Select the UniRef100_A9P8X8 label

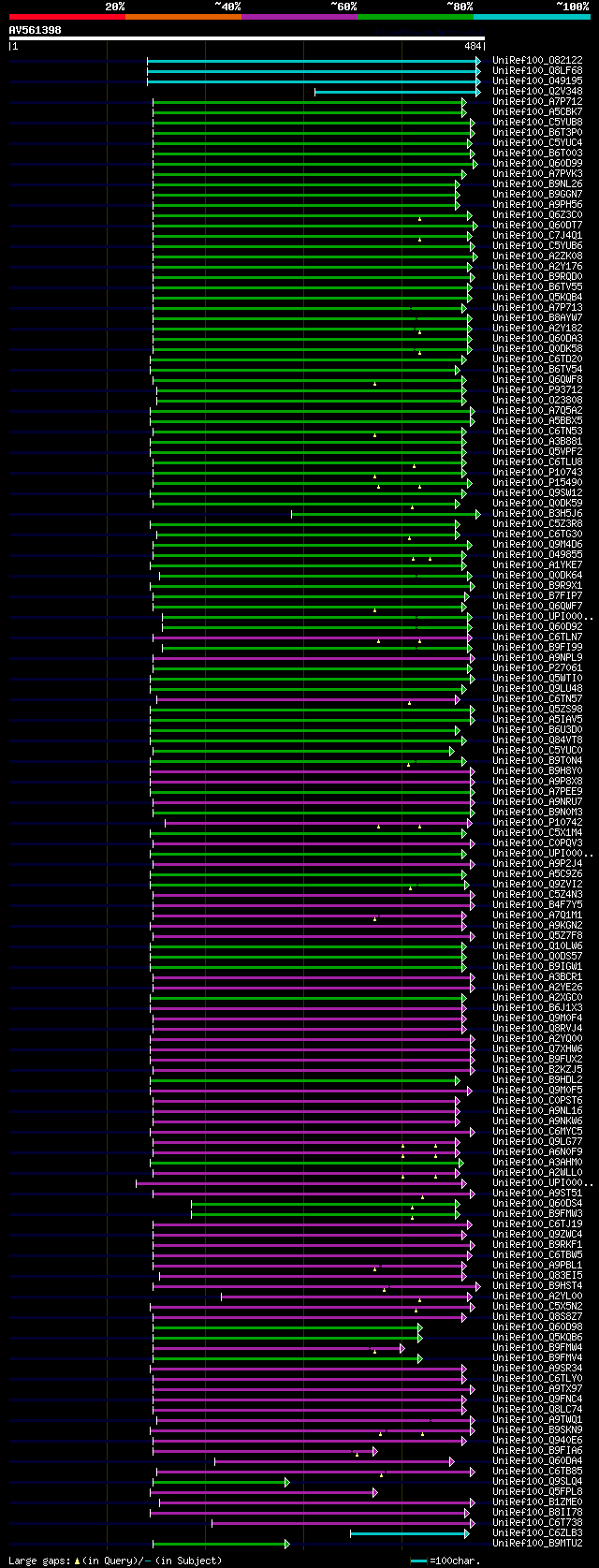(537, 781)
